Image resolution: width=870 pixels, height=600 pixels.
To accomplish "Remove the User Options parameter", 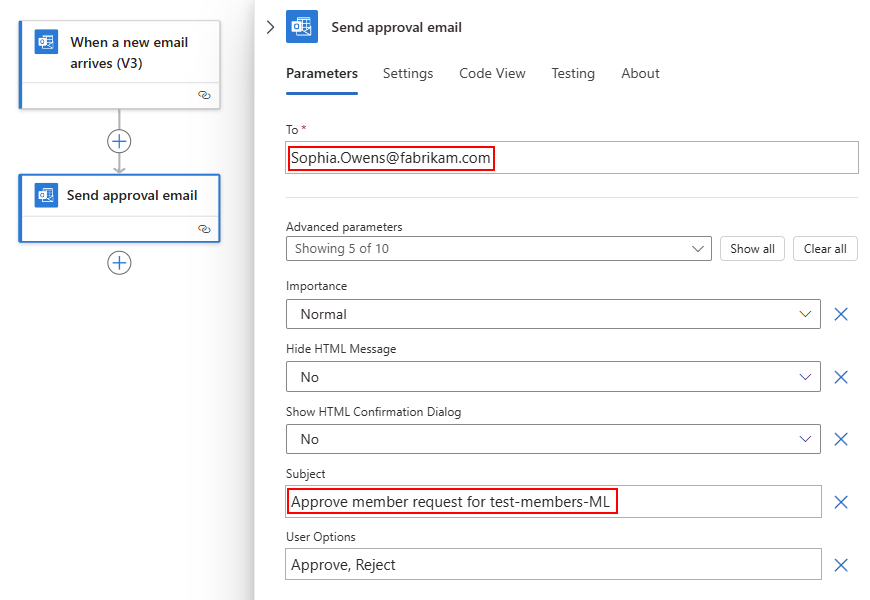I will tap(841, 565).
